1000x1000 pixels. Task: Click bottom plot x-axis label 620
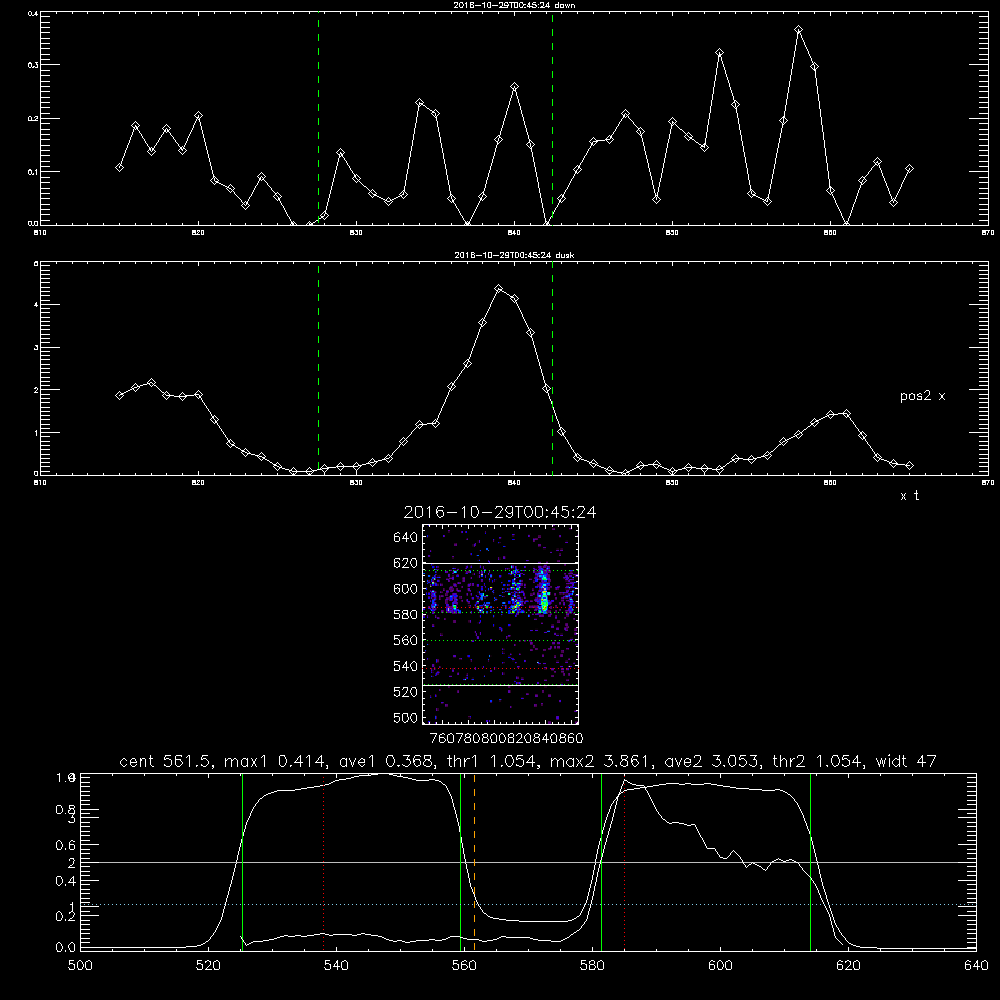point(848,966)
